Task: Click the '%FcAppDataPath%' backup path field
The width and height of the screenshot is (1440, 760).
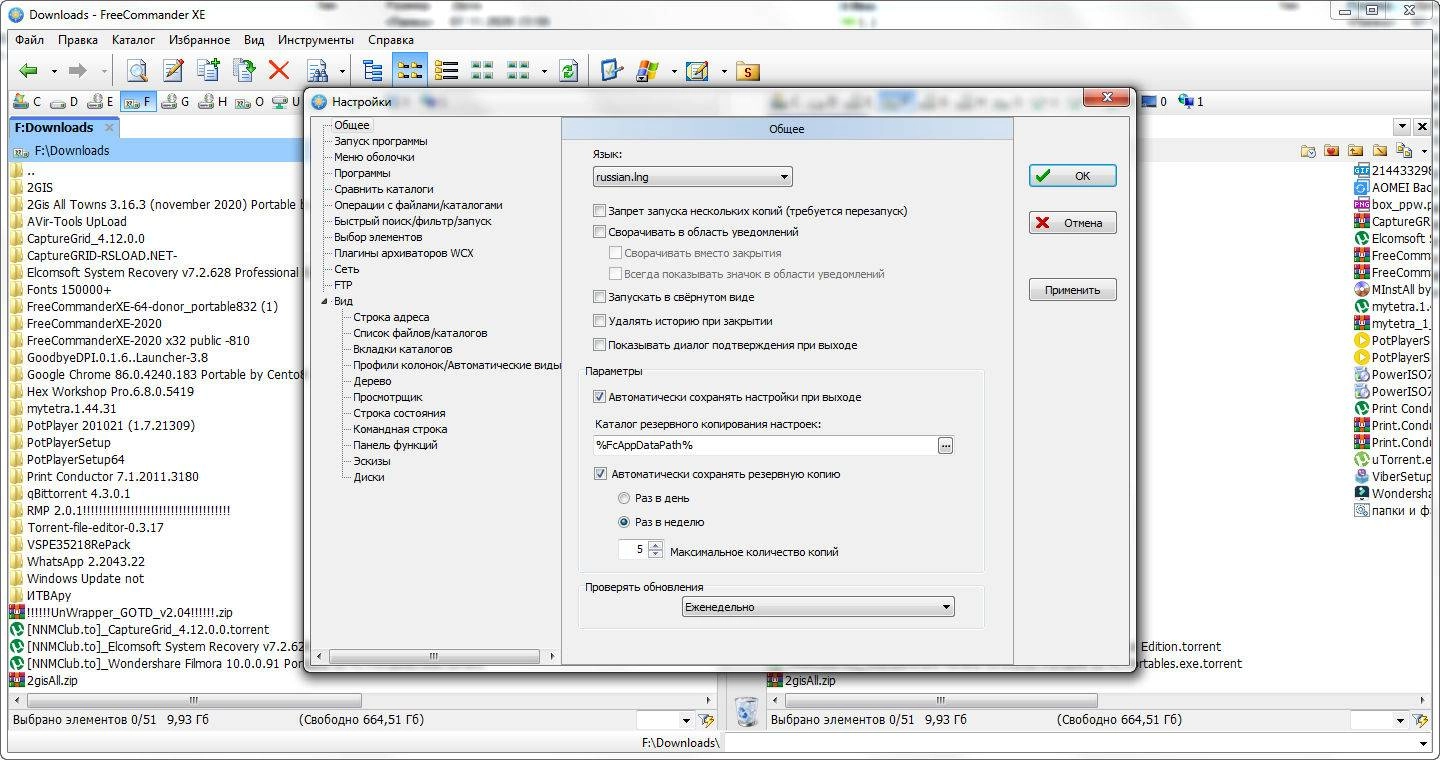Action: pyautogui.click(x=765, y=445)
